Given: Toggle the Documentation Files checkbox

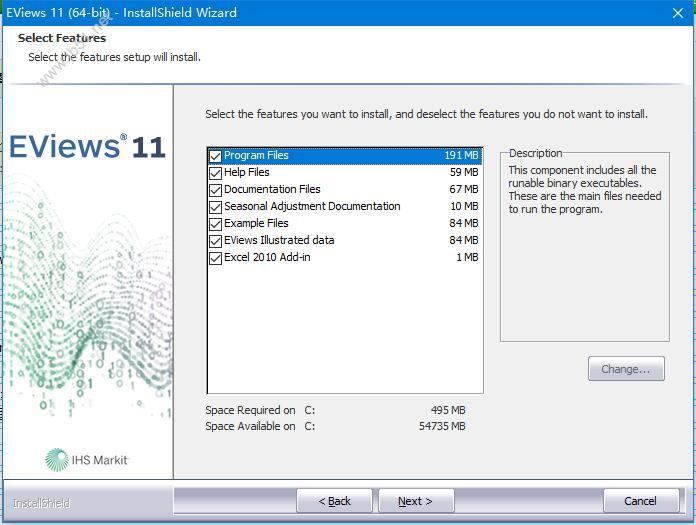Looking at the screenshot, I should 215,190.
